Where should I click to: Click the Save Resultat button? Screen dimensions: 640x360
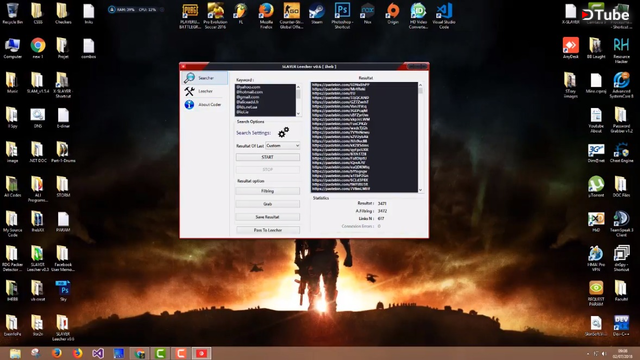(x=268, y=217)
